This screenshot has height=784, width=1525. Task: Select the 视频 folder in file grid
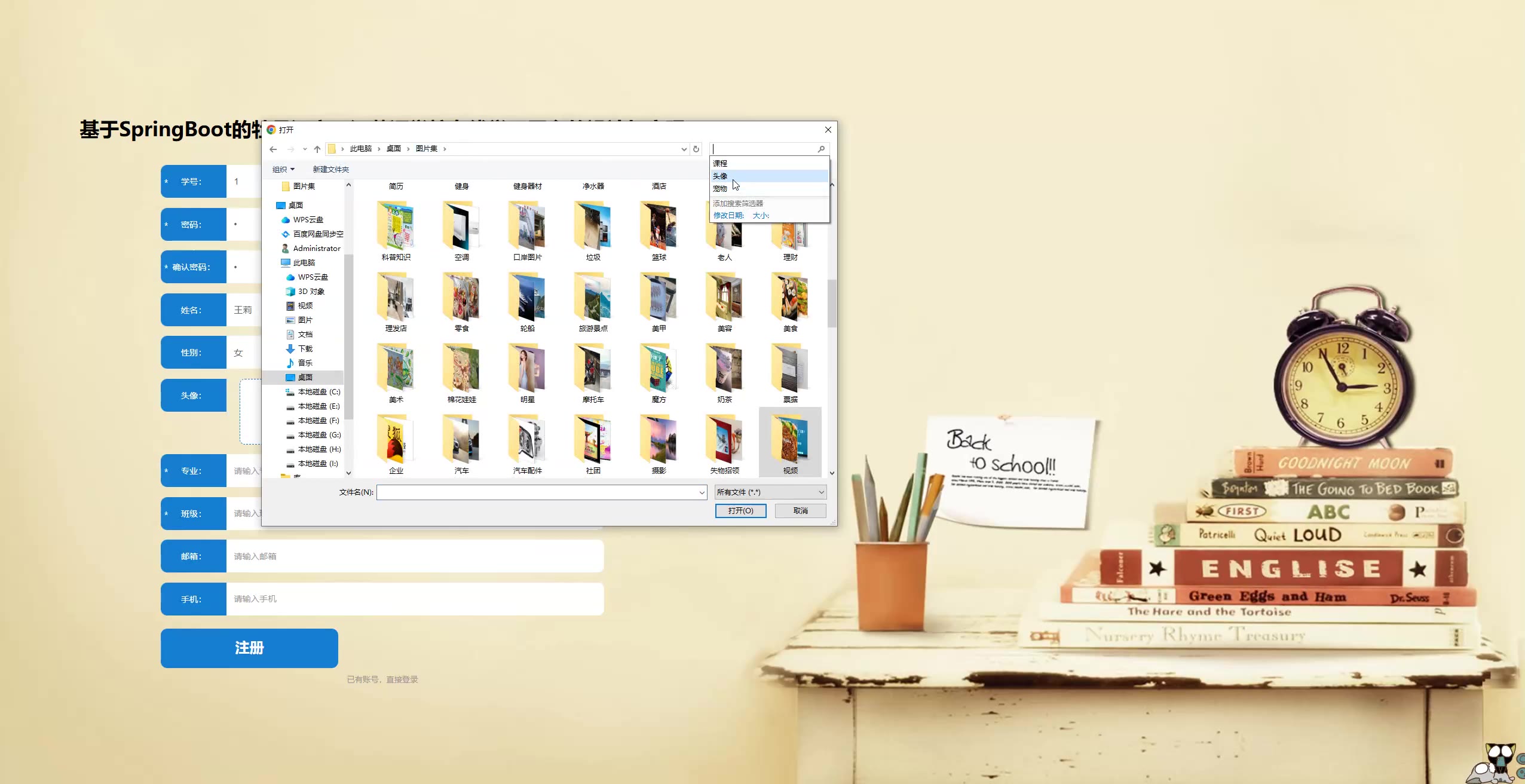(x=790, y=443)
